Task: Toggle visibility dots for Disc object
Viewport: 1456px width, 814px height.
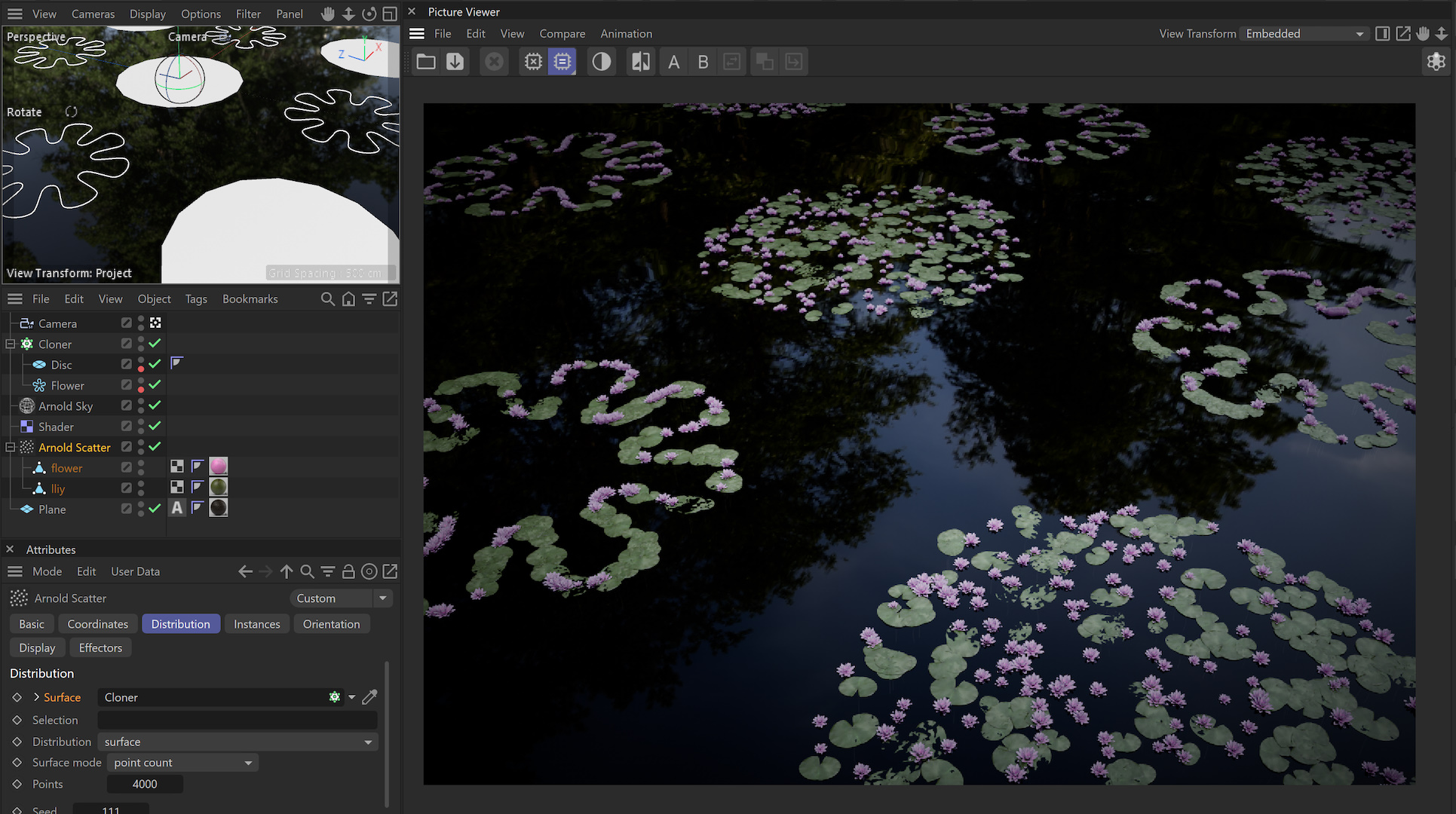Action: point(141,365)
